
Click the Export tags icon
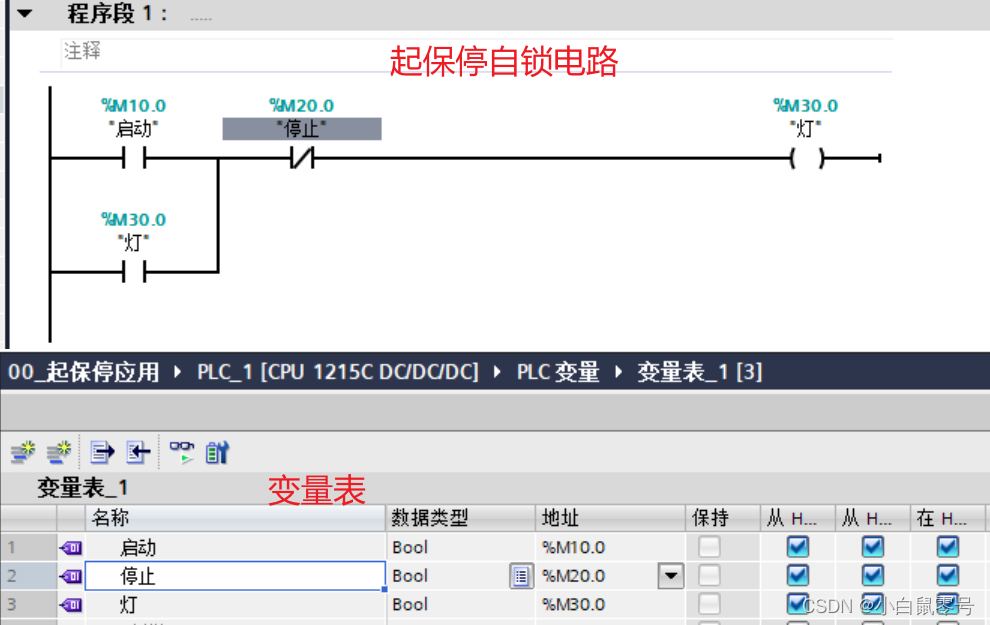click(102, 452)
